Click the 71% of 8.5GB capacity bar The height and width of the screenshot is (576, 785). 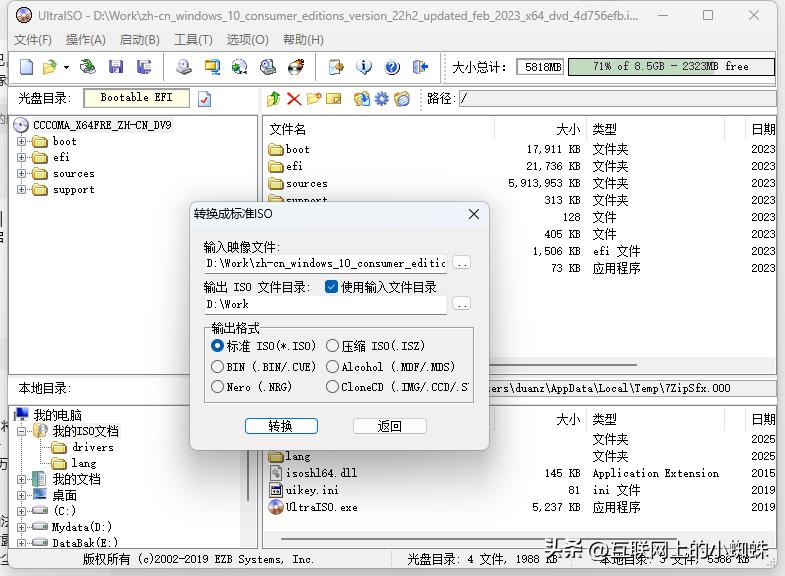[671, 67]
